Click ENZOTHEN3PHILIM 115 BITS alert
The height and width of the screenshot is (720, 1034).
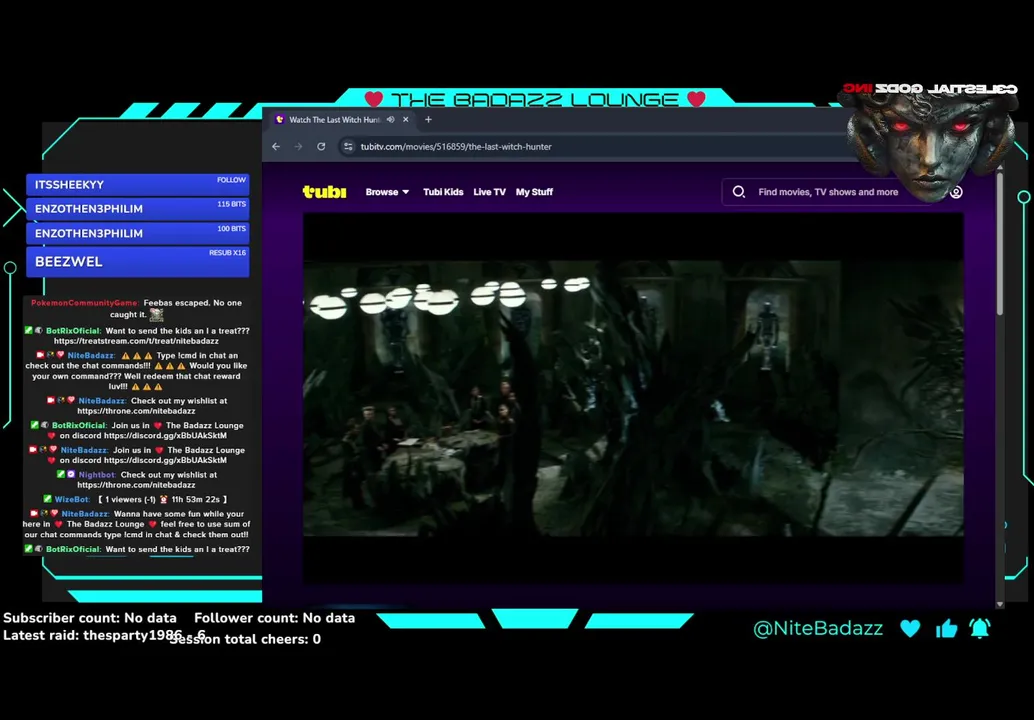coord(138,209)
